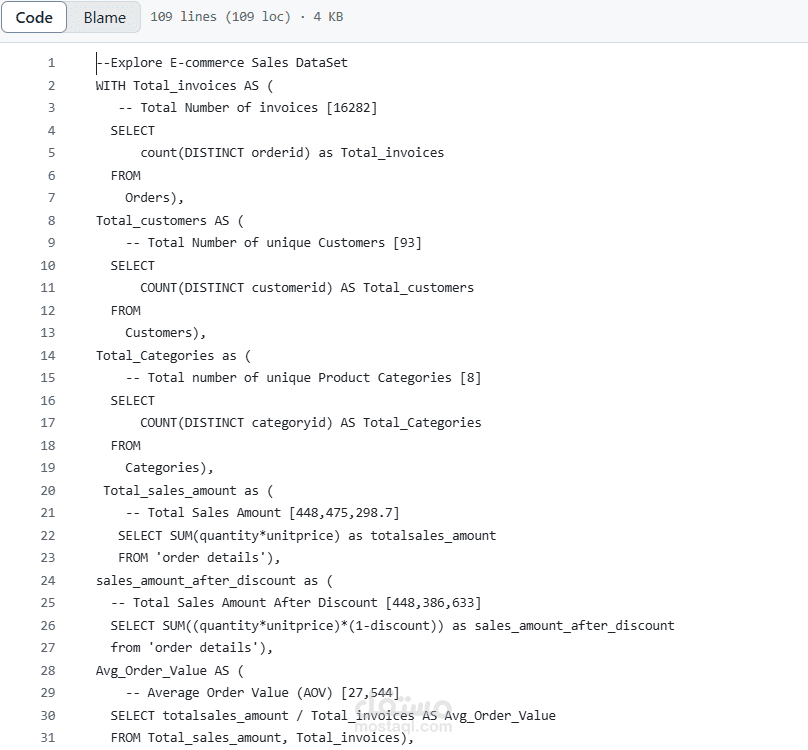Click line number 14
The height and width of the screenshot is (750, 808).
point(48,356)
